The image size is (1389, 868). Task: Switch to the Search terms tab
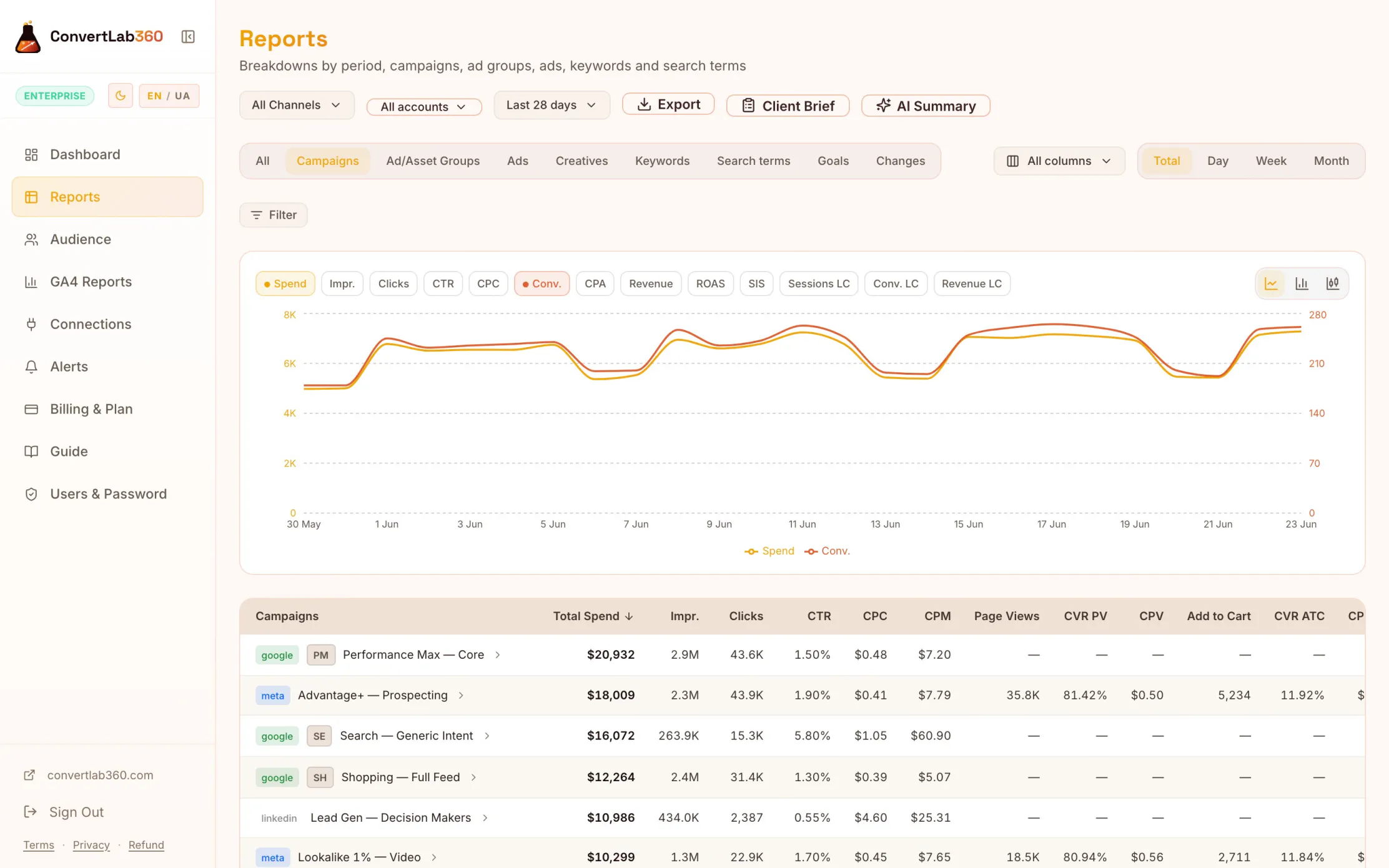pyautogui.click(x=753, y=161)
